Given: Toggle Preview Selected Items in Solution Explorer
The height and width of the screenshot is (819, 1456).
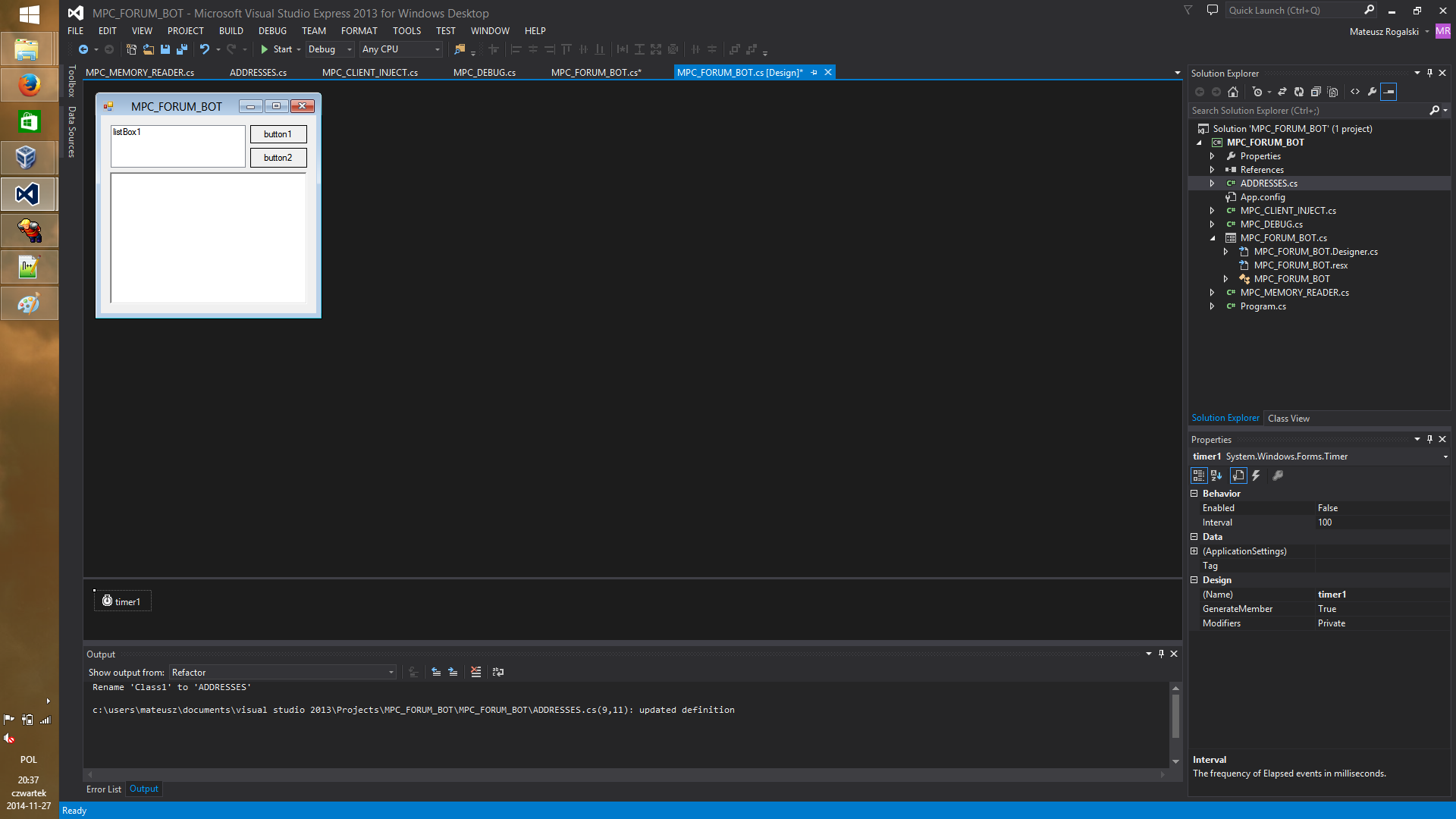Looking at the screenshot, I should coord(1389,92).
